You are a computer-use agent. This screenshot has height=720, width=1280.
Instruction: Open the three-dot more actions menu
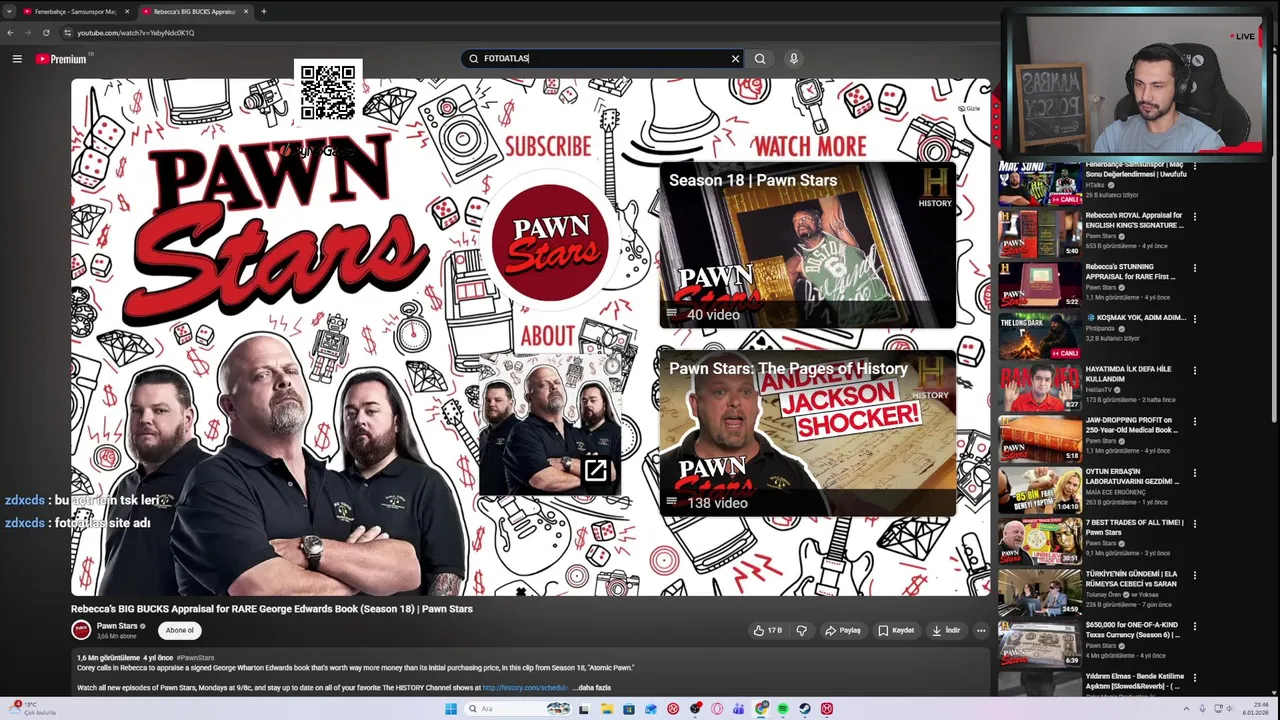coord(981,630)
